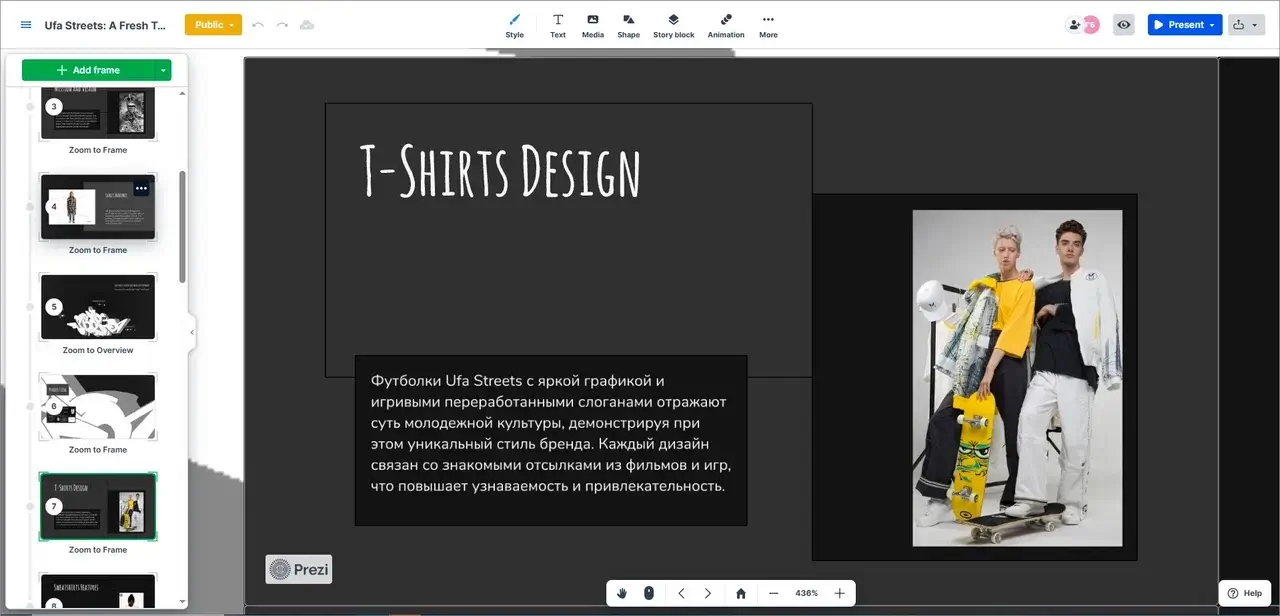Expand the Public visibility dropdown
The image size is (1280, 616).
point(213,25)
